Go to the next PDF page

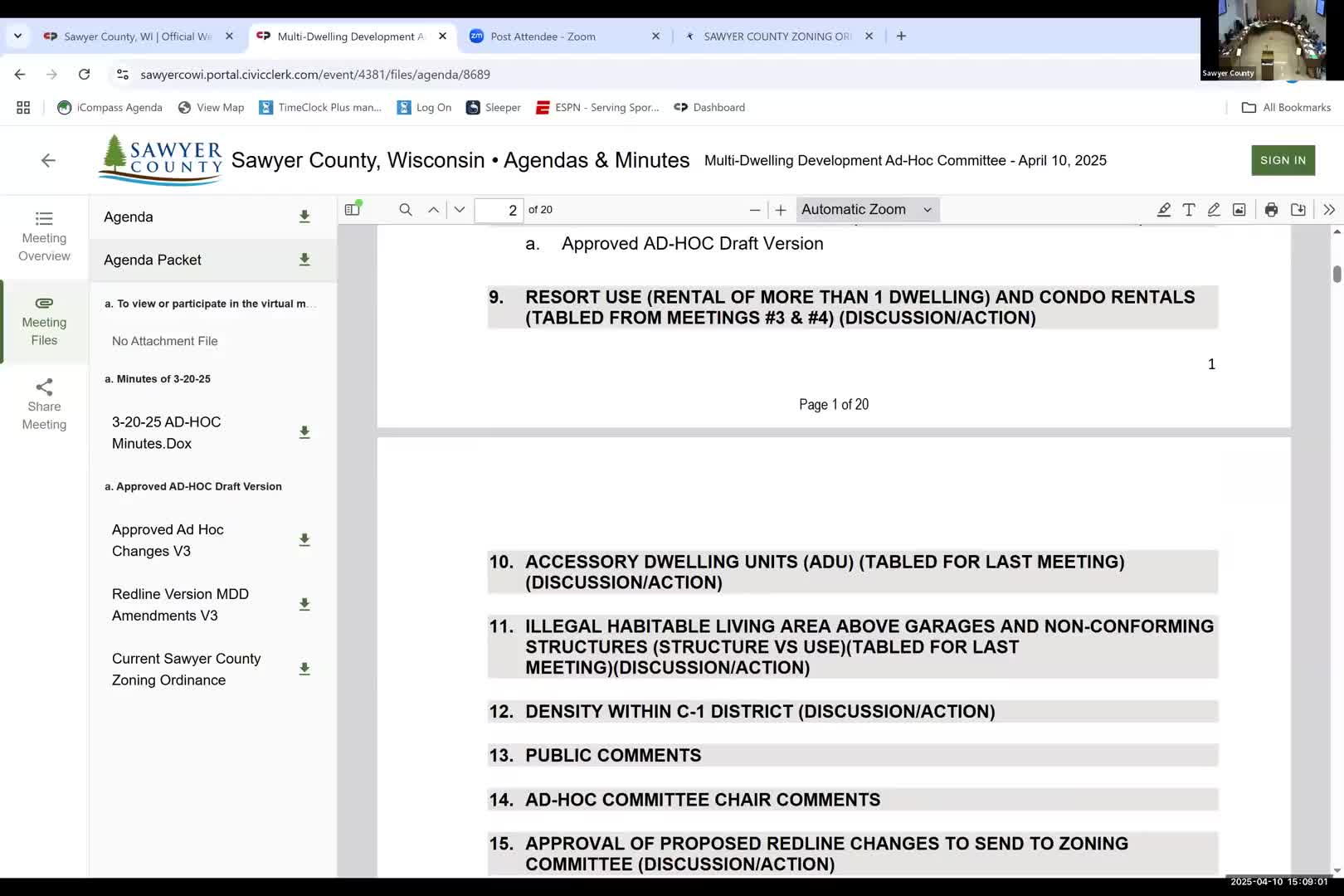coord(459,209)
